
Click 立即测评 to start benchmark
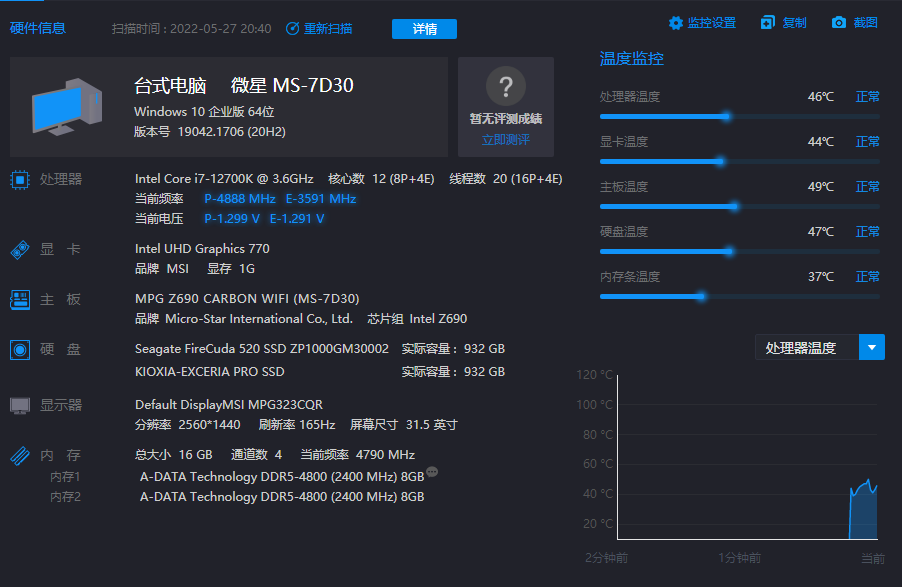click(506, 140)
